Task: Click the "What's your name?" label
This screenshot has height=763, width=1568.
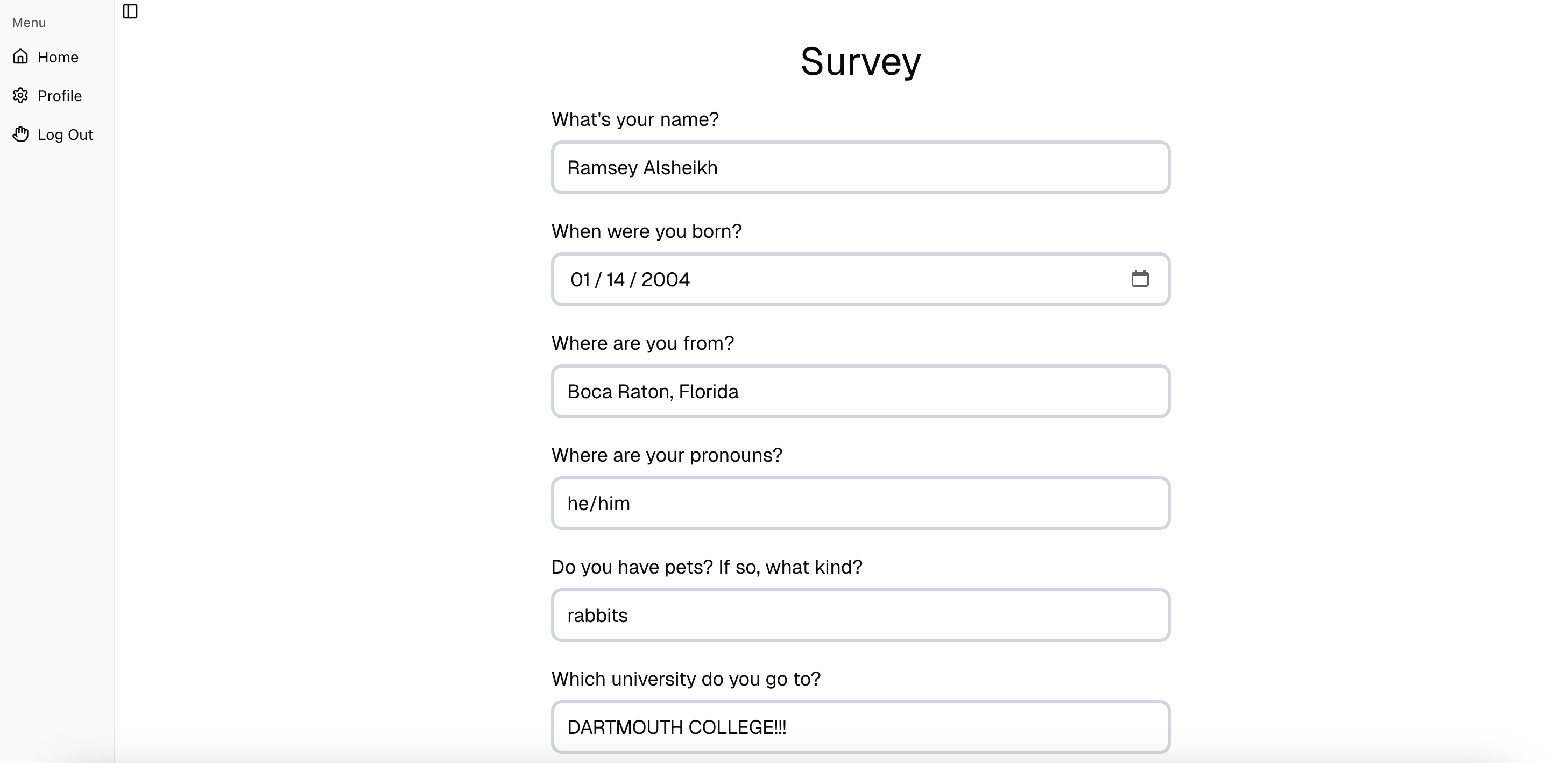Action: coord(635,119)
